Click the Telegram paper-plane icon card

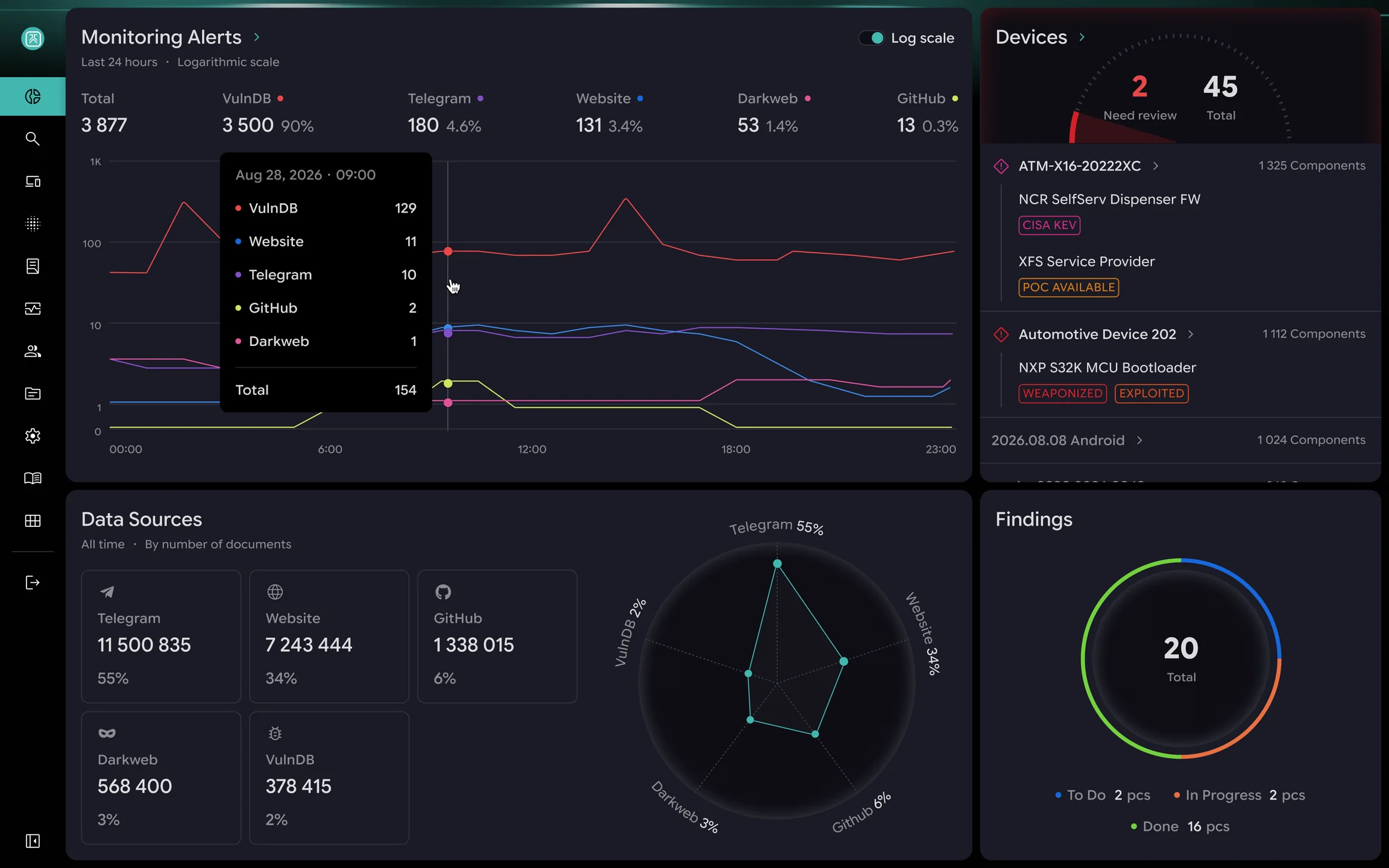(x=107, y=591)
